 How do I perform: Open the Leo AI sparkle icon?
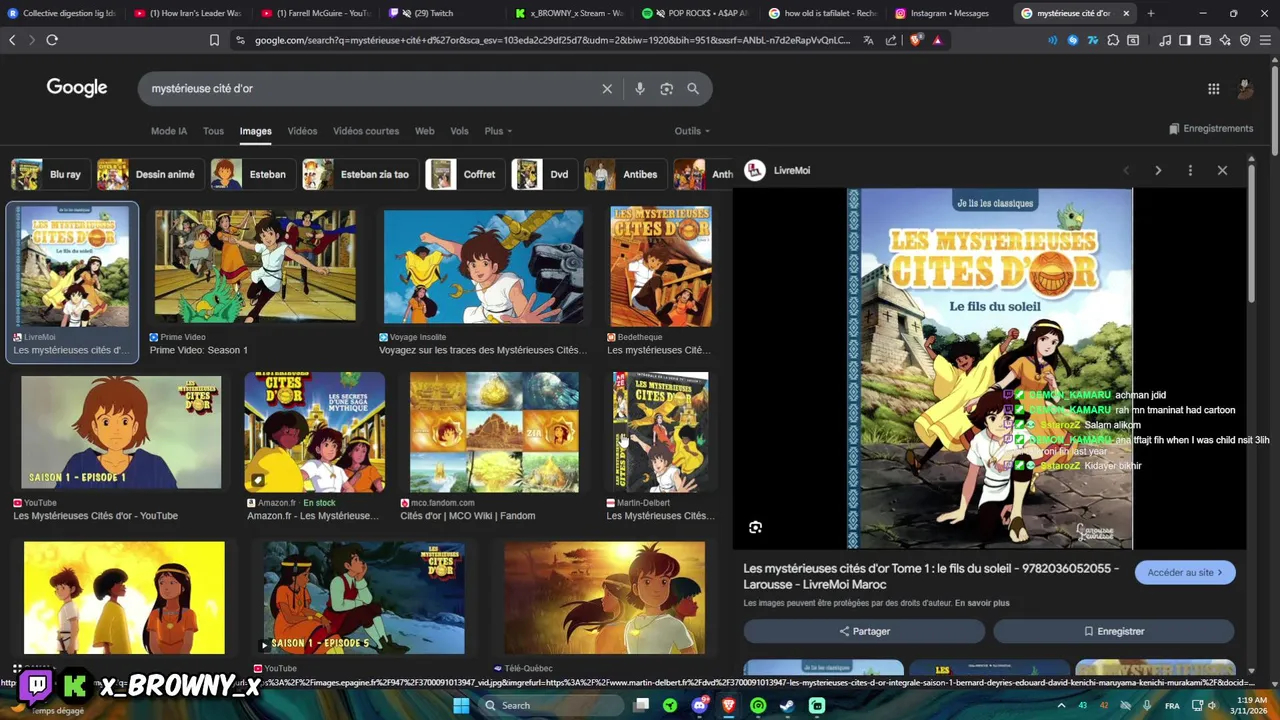pyautogui.click(x=1225, y=40)
